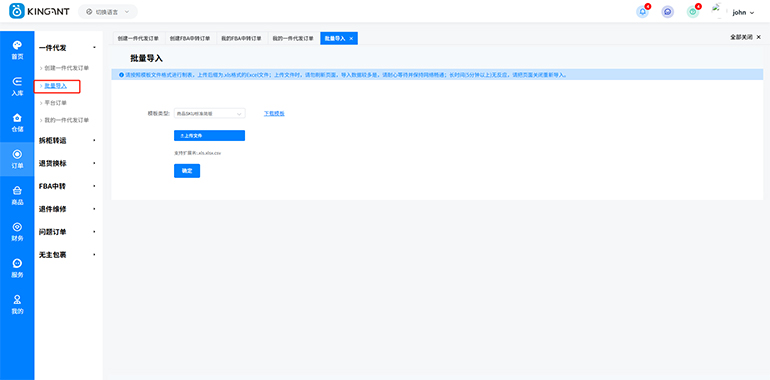This screenshot has height=380, width=770.
Task: Open the messages chat bubble icon in header
Action: pos(667,12)
